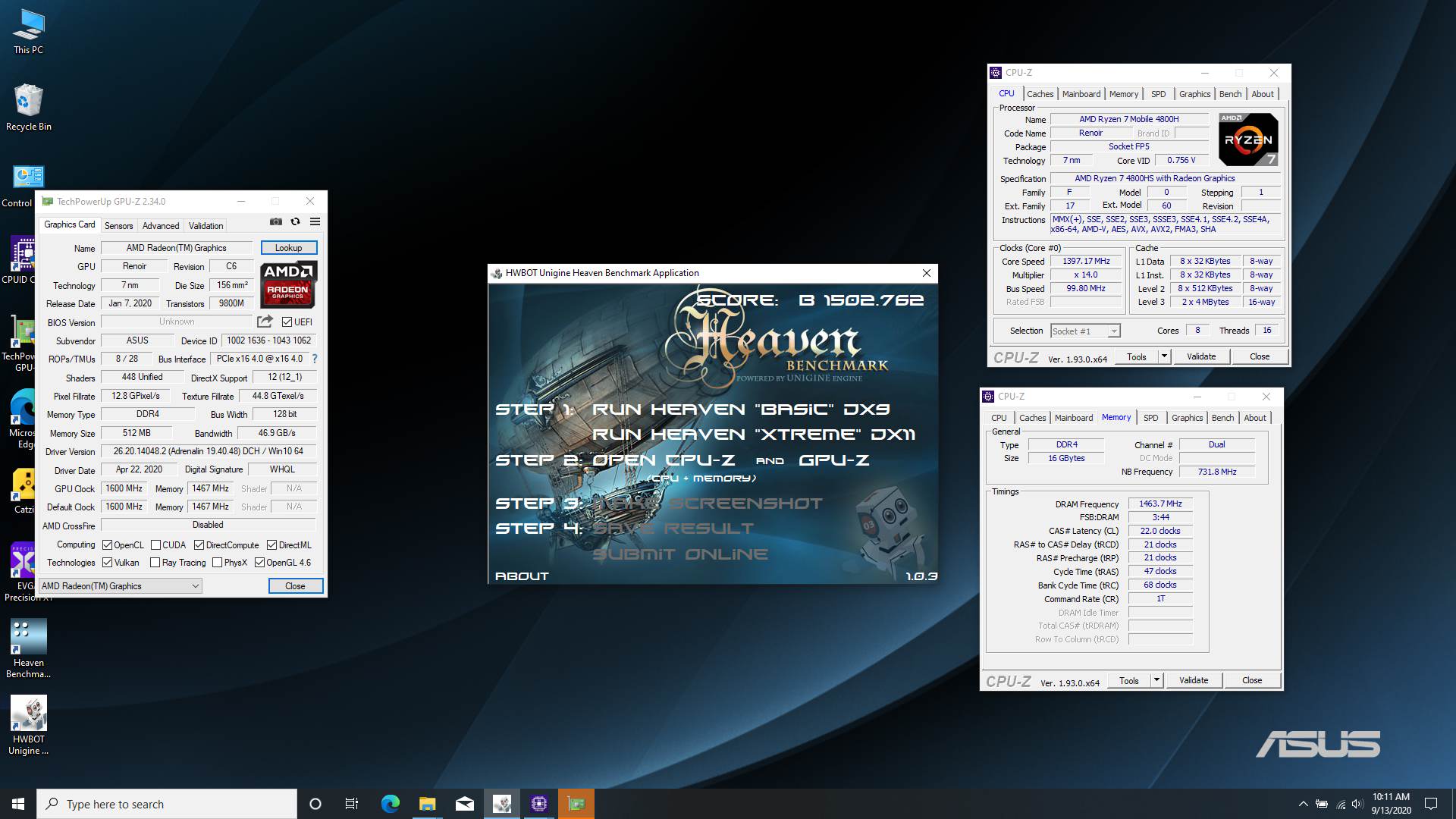This screenshot has width=1456, height=819.
Task: Open Graphics tab in bottom CPU-Z window
Action: coord(1187,418)
